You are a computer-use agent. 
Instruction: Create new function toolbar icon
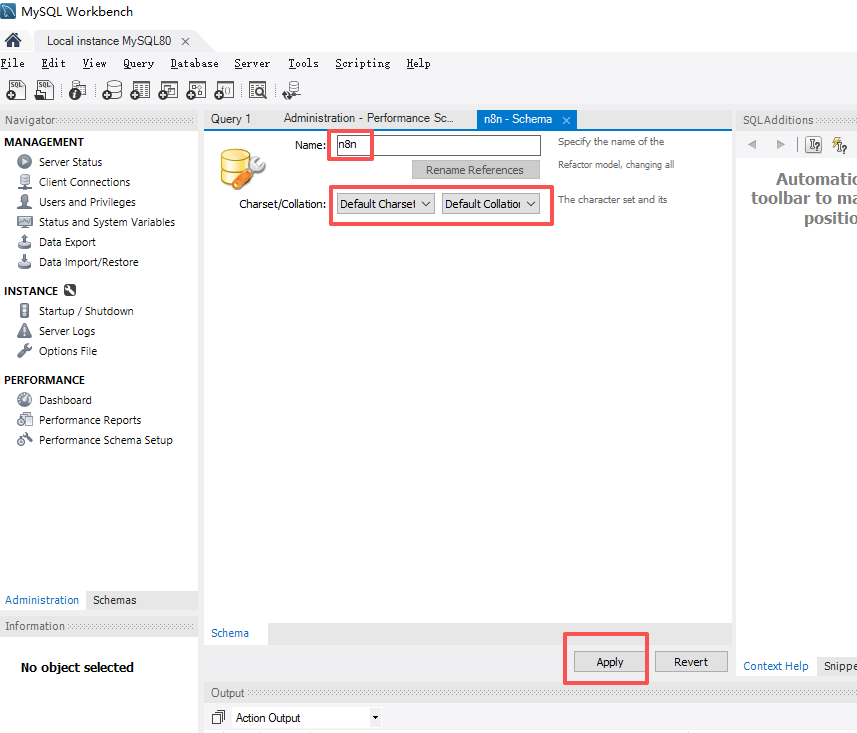(224, 91)
